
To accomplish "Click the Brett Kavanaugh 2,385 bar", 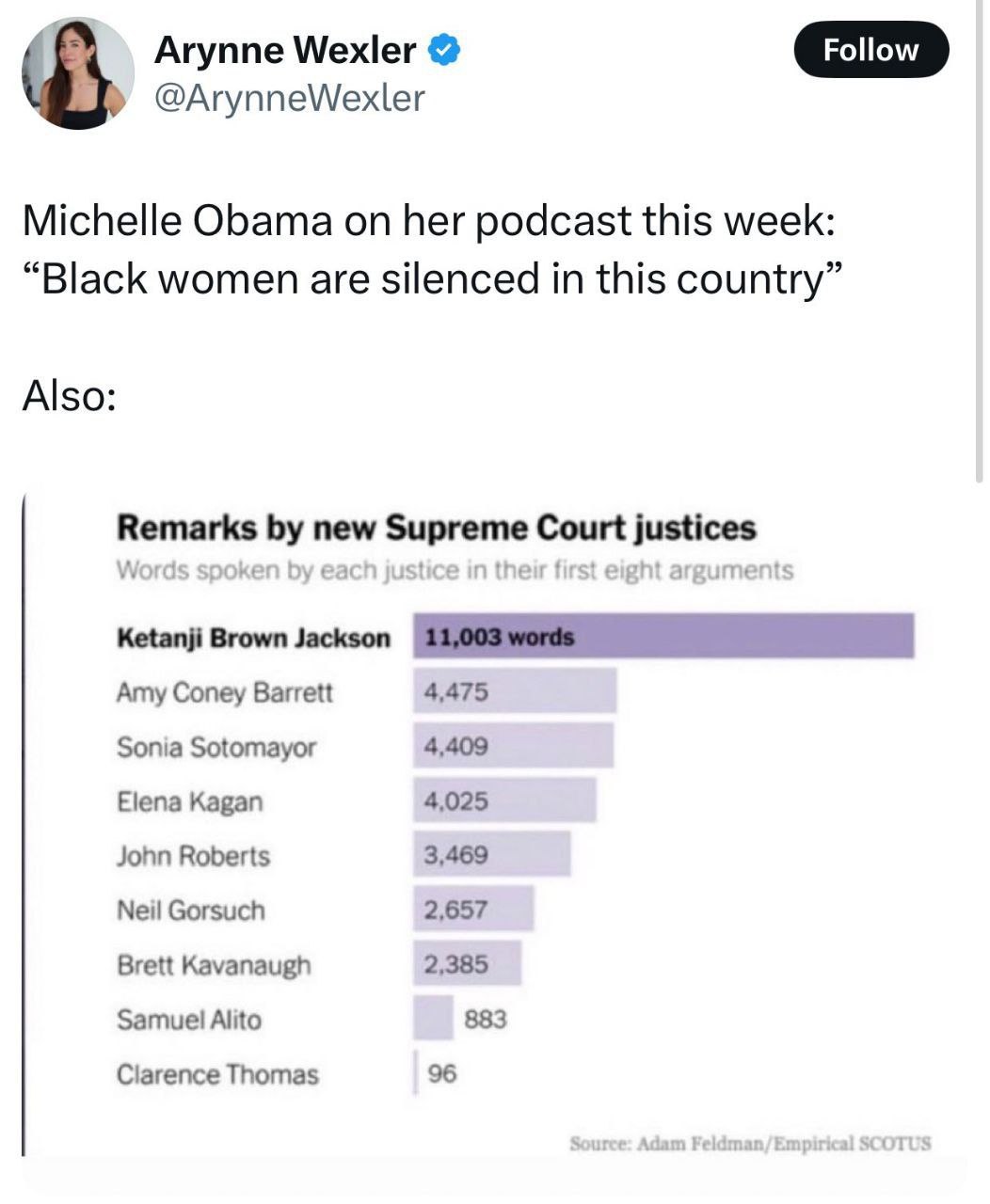I will (467, 963).
